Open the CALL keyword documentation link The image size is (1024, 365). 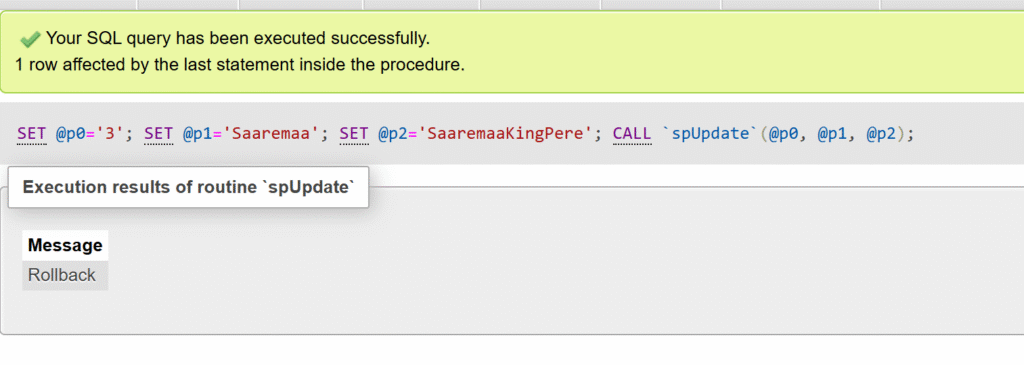pyautogui.click(x=632, y=134)
